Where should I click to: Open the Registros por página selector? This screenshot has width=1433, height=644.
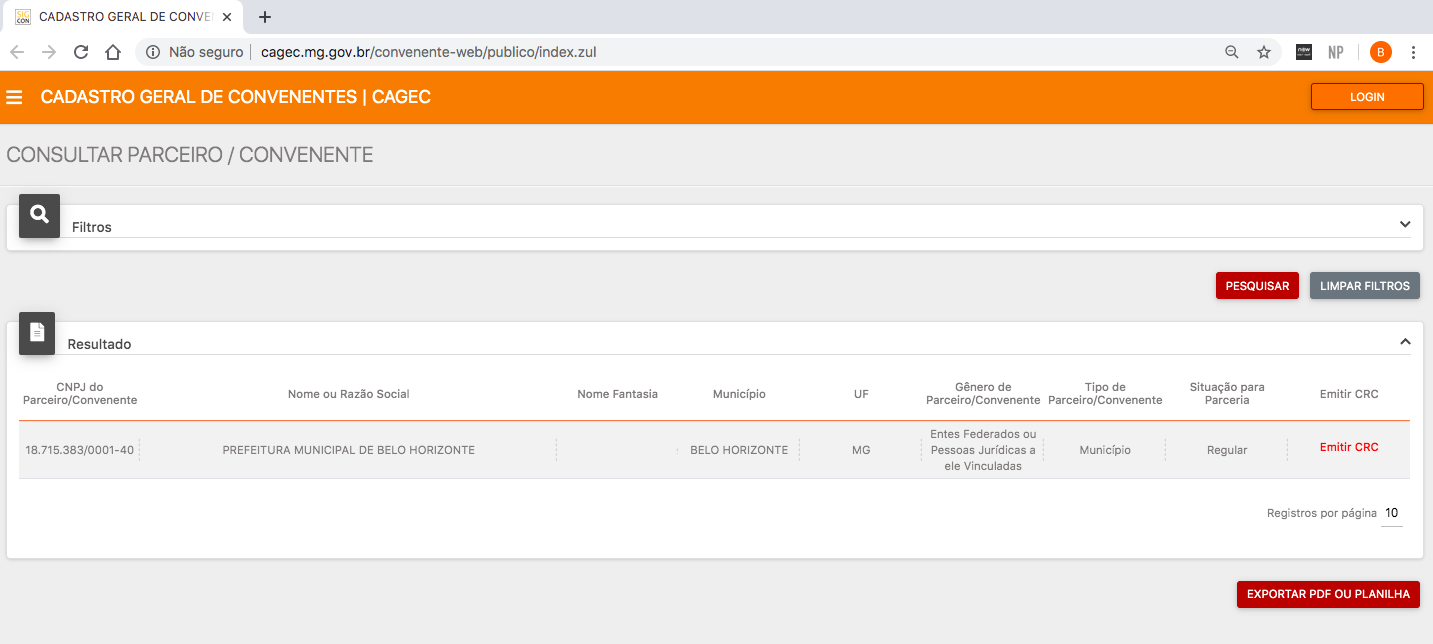coord(1391,513)
